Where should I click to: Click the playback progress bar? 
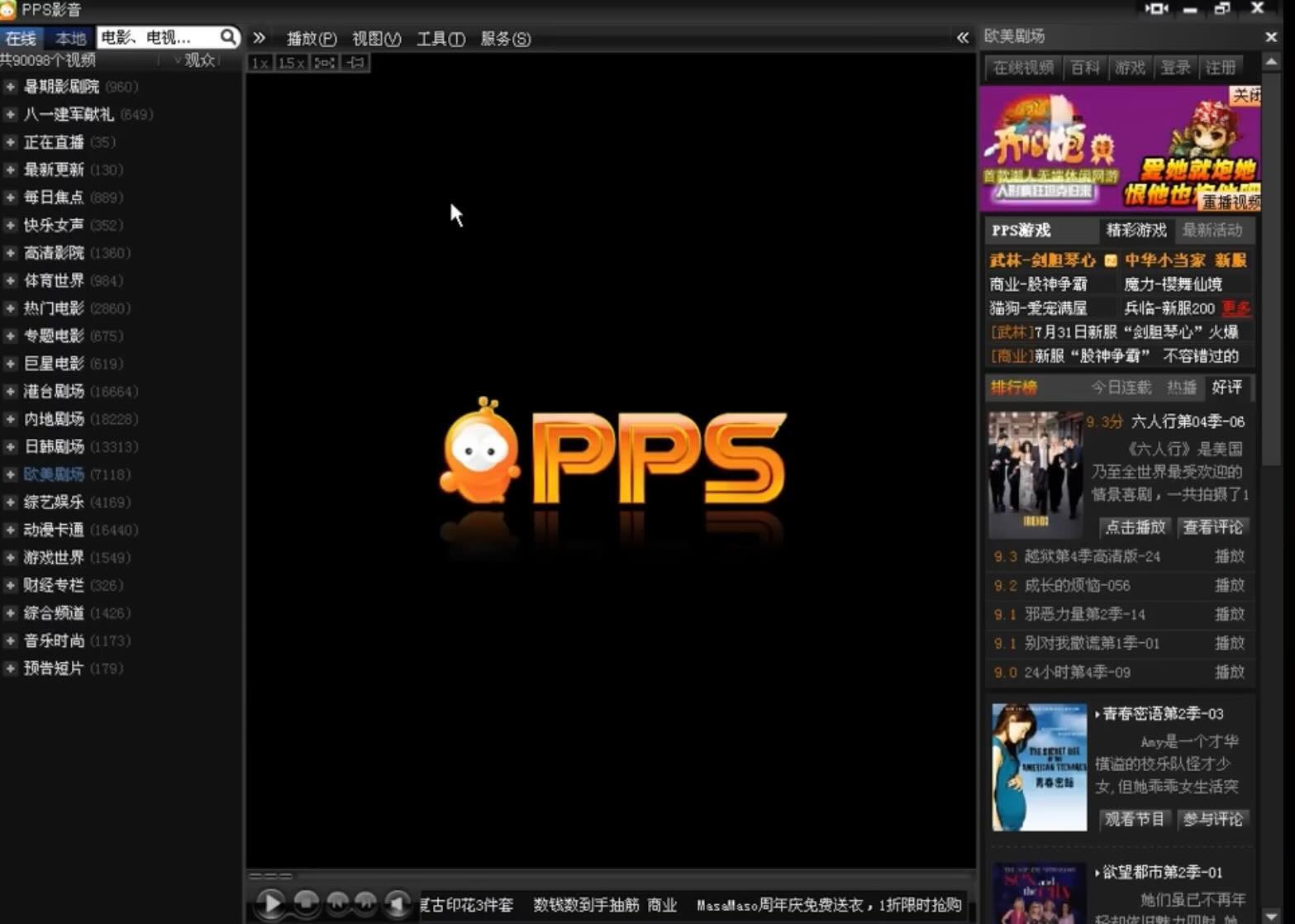point(611,875)
